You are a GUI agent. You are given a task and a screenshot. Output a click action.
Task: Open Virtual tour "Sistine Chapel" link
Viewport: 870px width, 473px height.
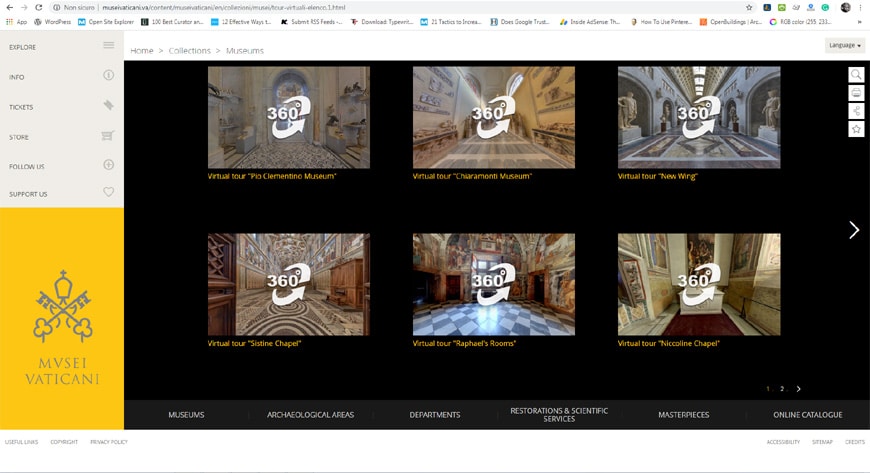click(x=254, y=343)
